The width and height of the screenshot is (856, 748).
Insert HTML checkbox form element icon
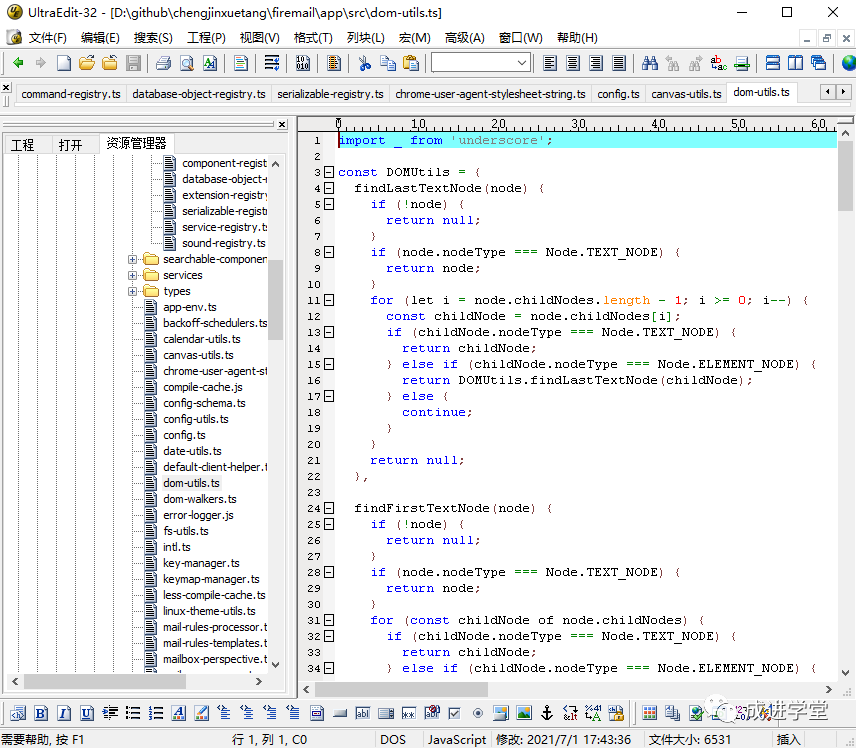tap(454, 713)
